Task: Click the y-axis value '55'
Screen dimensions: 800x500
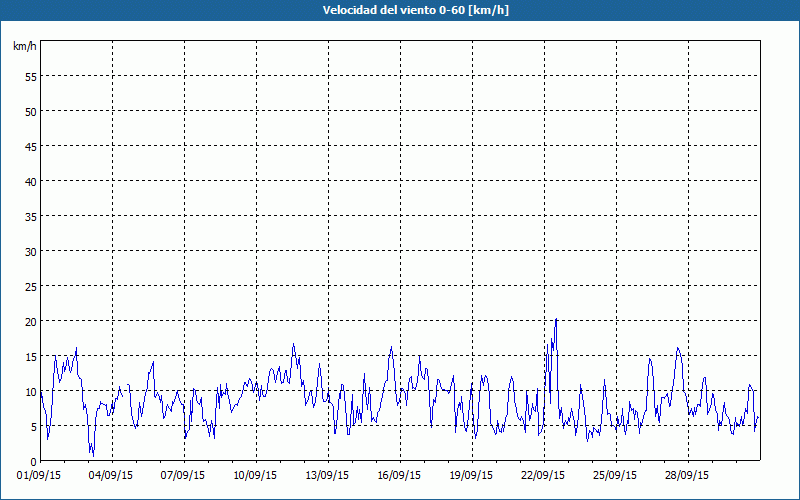Action: click(x=31, y=77)
